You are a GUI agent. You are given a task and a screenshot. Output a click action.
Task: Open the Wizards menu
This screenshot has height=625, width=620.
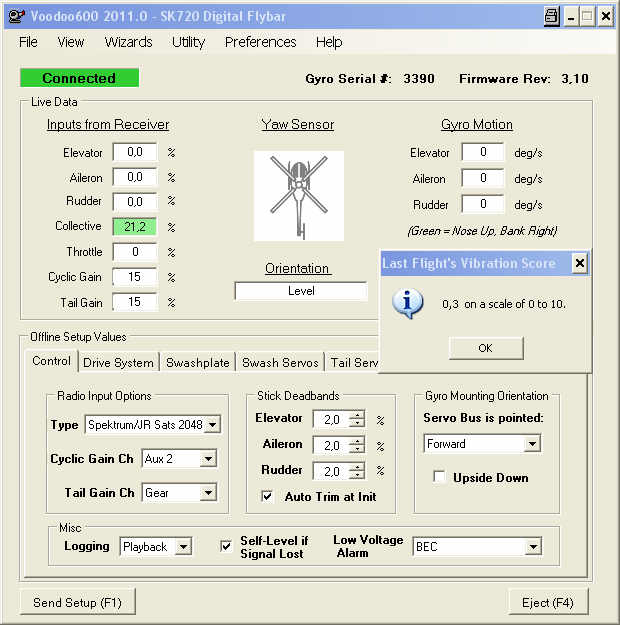coord(128,42)
